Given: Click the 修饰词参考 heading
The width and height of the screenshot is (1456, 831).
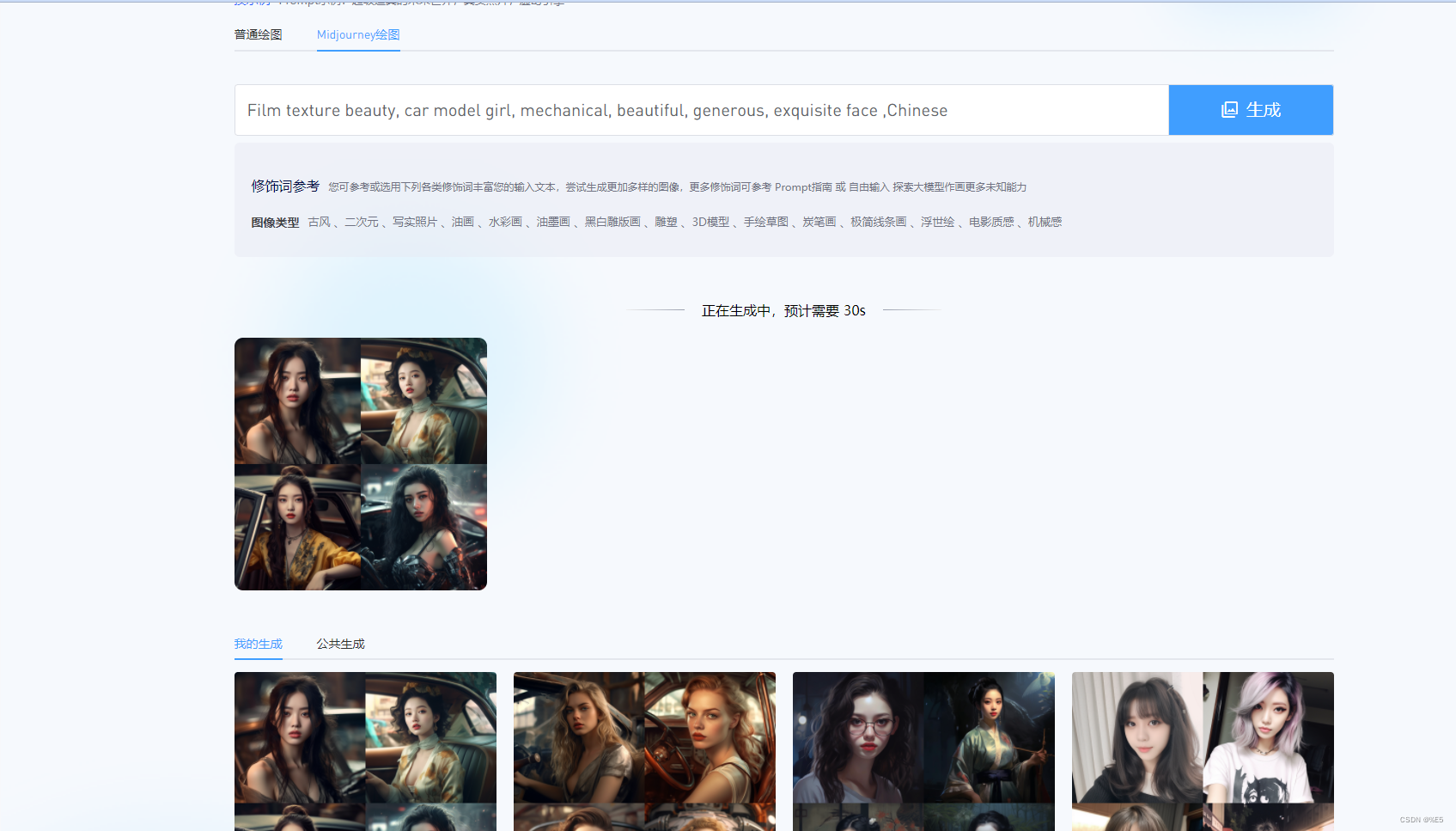Looking at the screenshot, I should point(285,186).
